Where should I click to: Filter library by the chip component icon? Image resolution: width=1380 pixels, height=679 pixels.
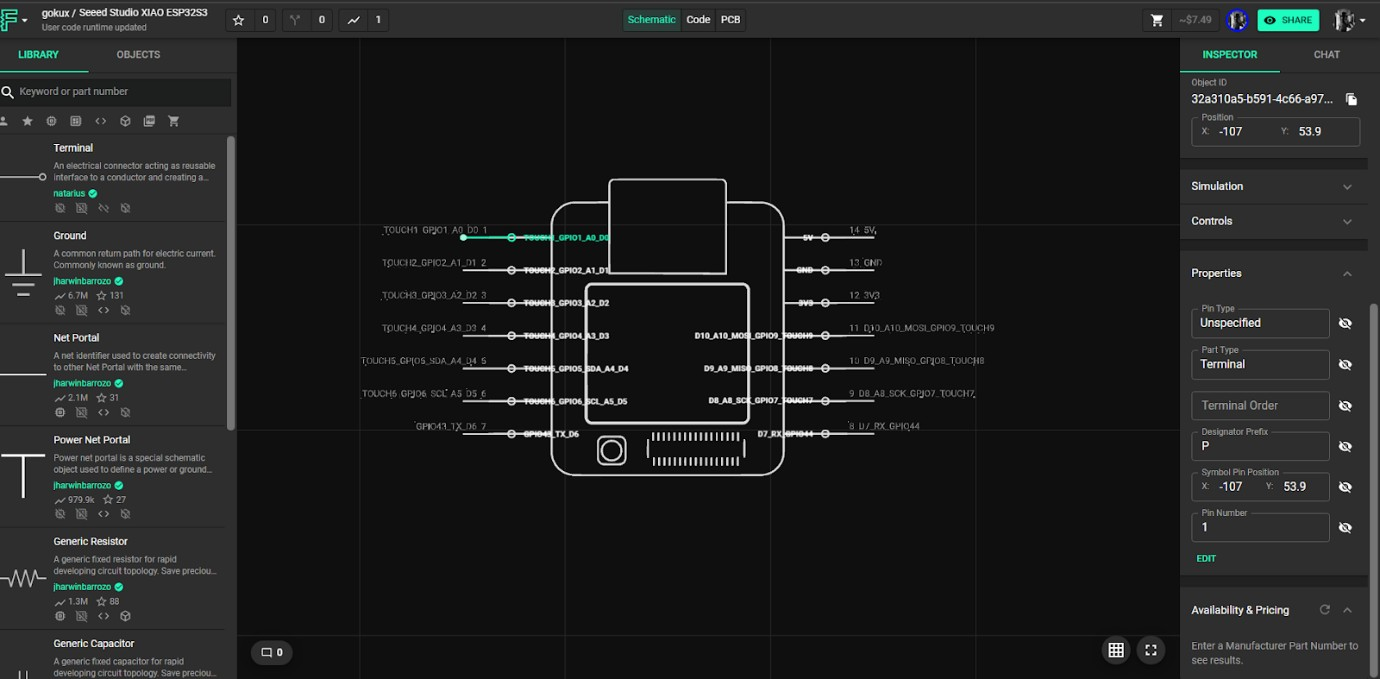(x=52, y=121)
